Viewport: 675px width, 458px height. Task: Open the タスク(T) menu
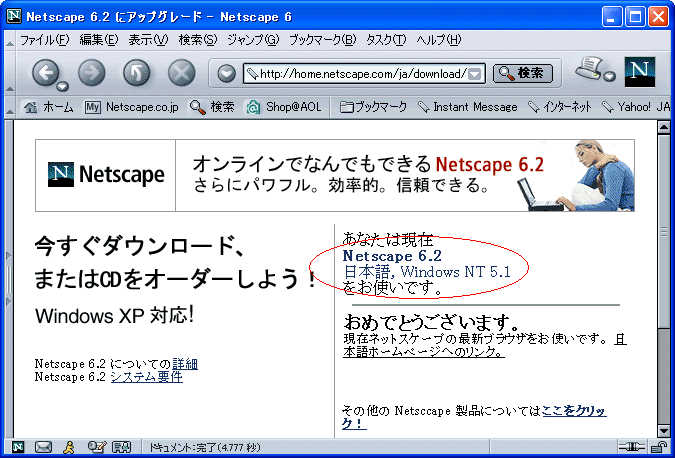pos(386,40)
